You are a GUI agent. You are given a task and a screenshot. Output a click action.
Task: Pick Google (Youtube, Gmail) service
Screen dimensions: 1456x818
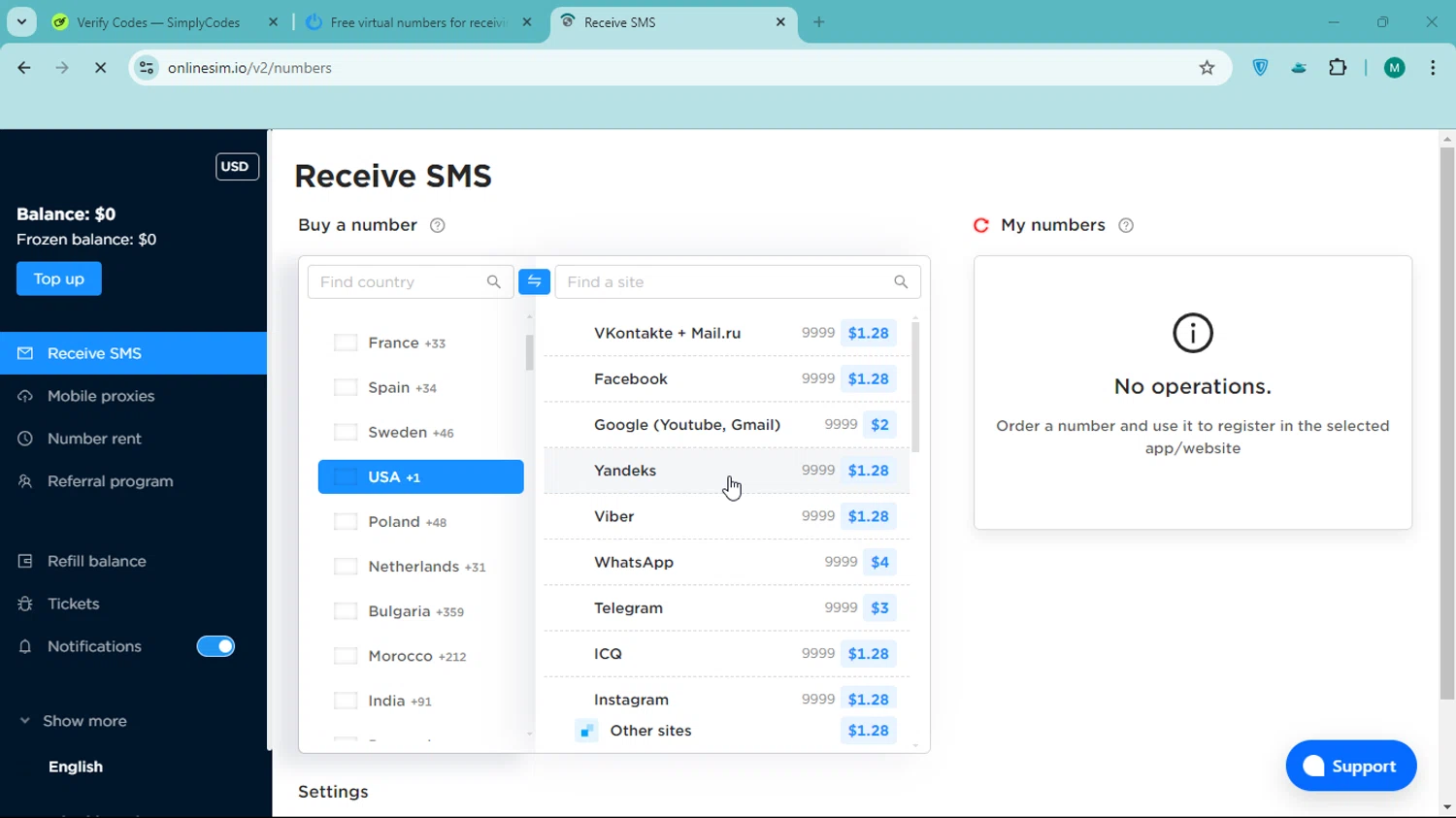tap(726, 424)
